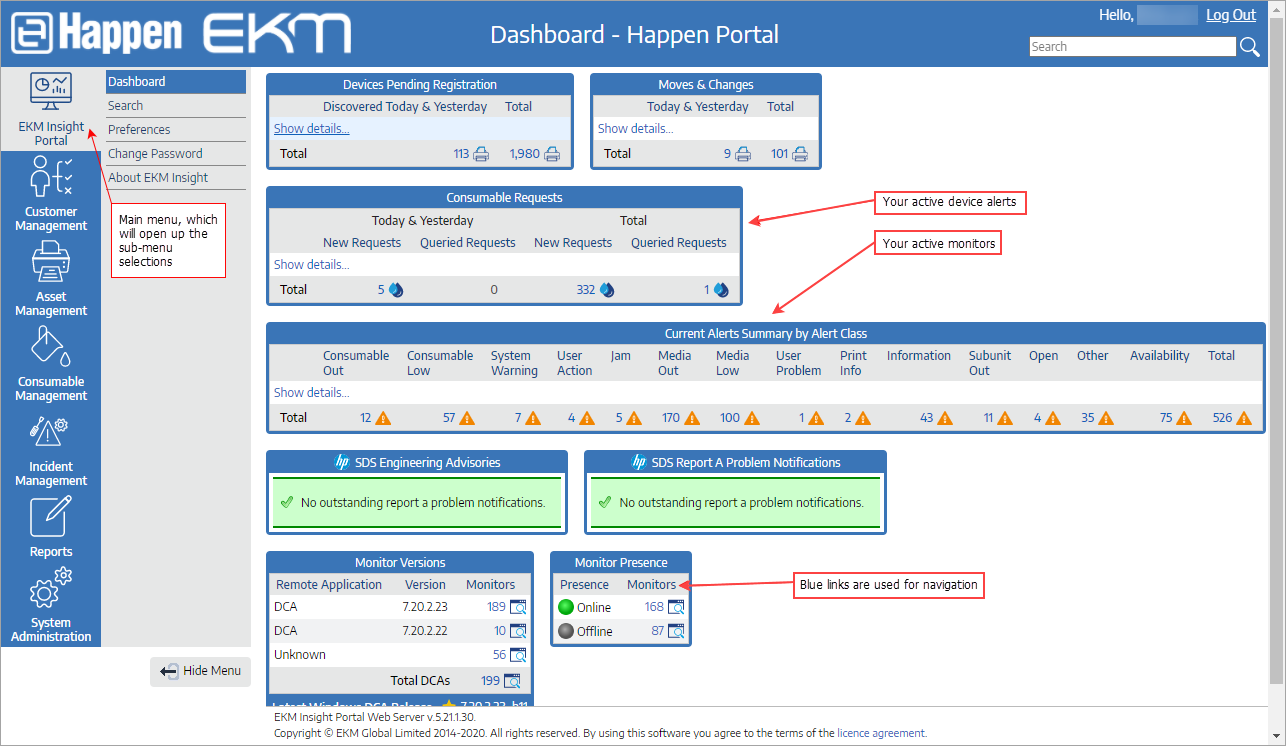Viewport: 1286px width, 746px height.
Task: Click the 4 Open alerts count
Action: (1037, 418)
